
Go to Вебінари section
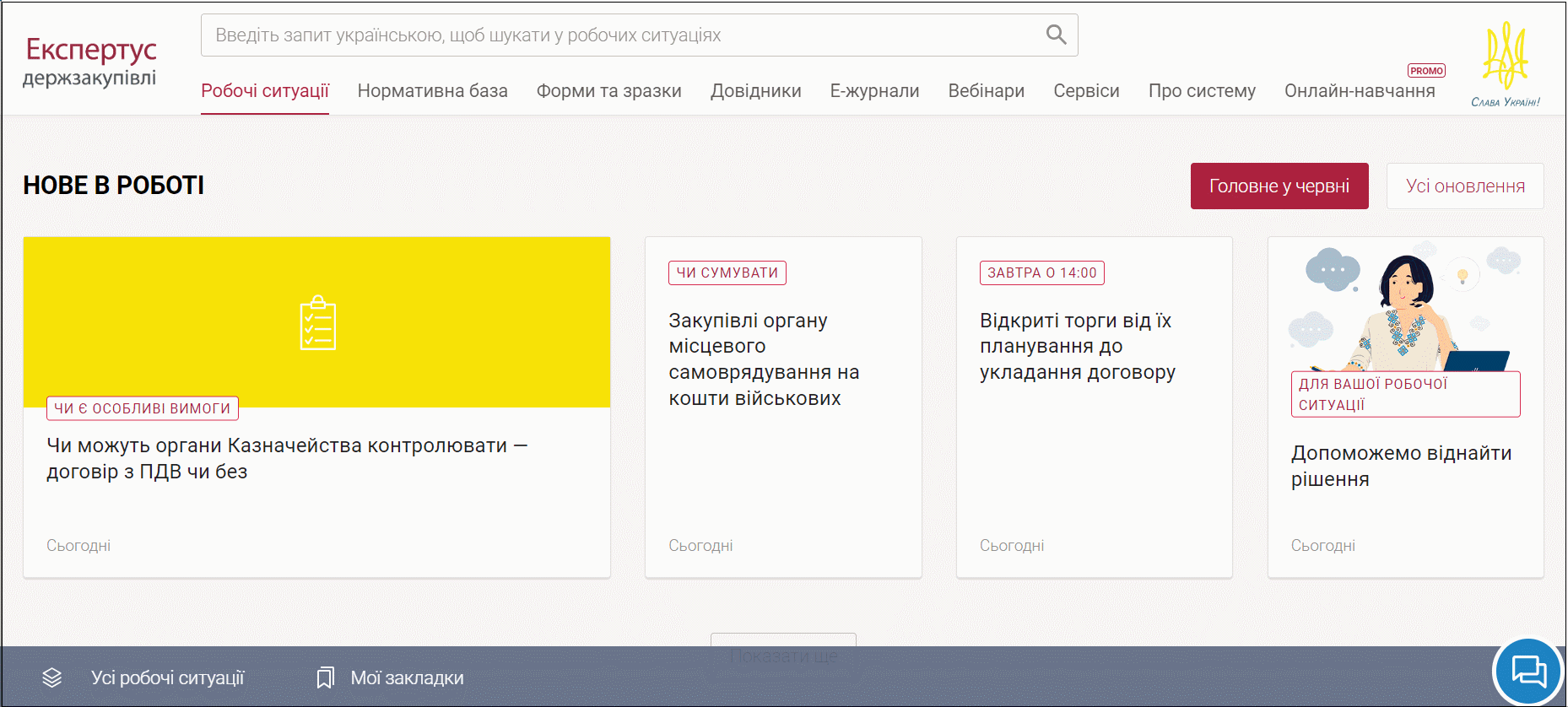[986, 91]
